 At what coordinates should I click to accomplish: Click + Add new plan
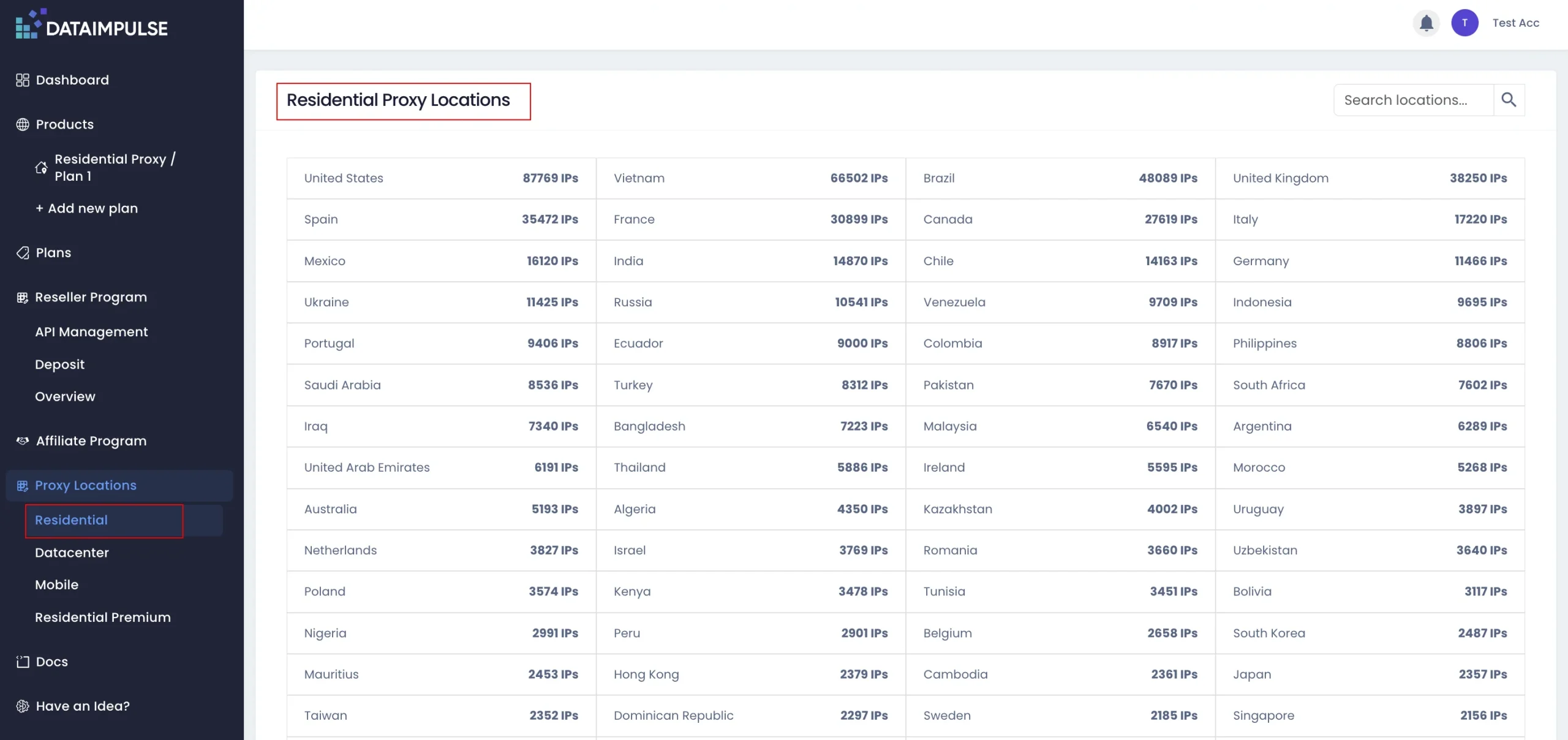86,208
